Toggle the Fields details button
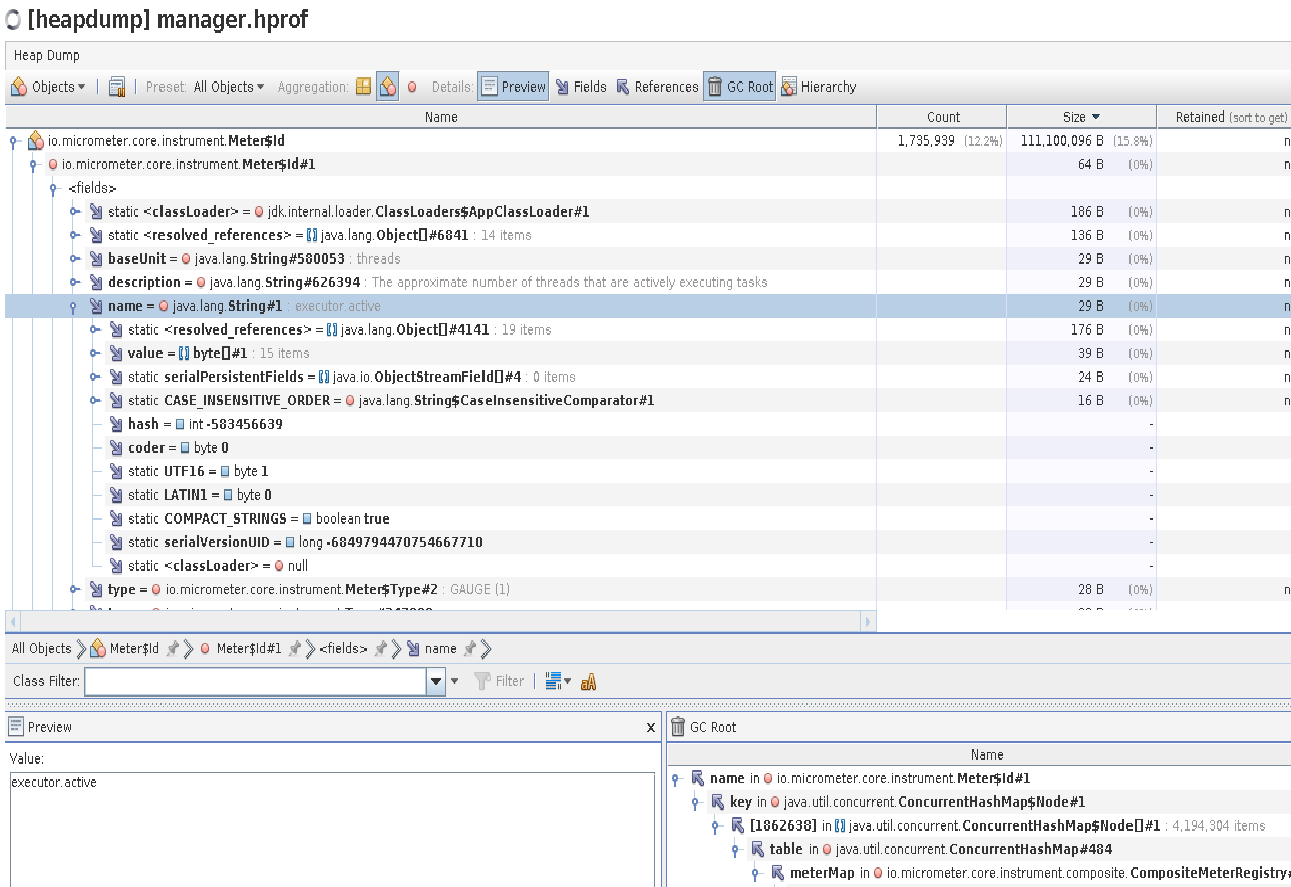The width and height of the screenshot is (1291, 887). (581, 87)
